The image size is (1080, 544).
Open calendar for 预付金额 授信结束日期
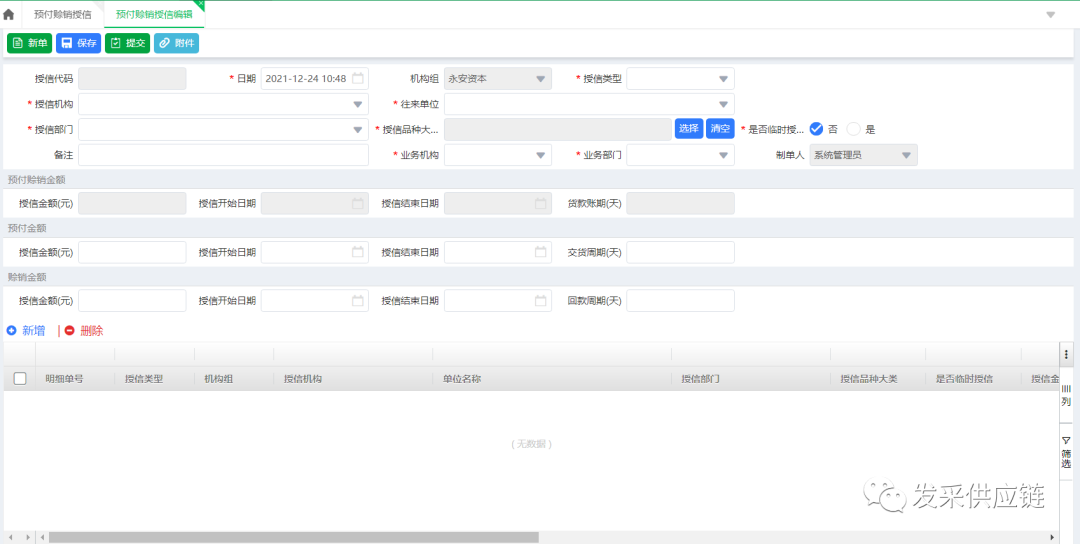click(x=541, y=252)
